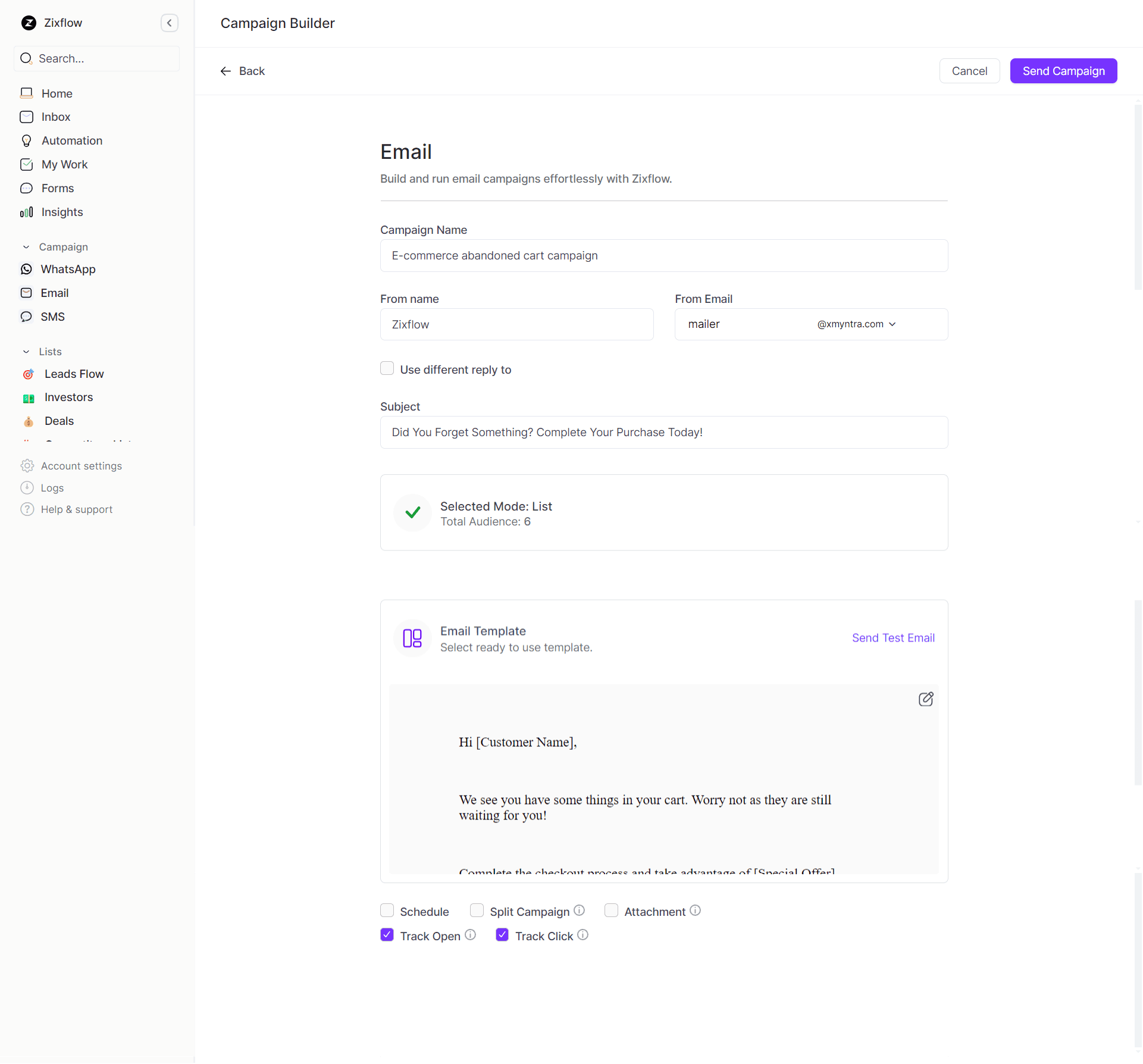1143x1064 pixels.
Task: Open the @xmyntra.com domain dropdown
Action: [x=856, y=324]
